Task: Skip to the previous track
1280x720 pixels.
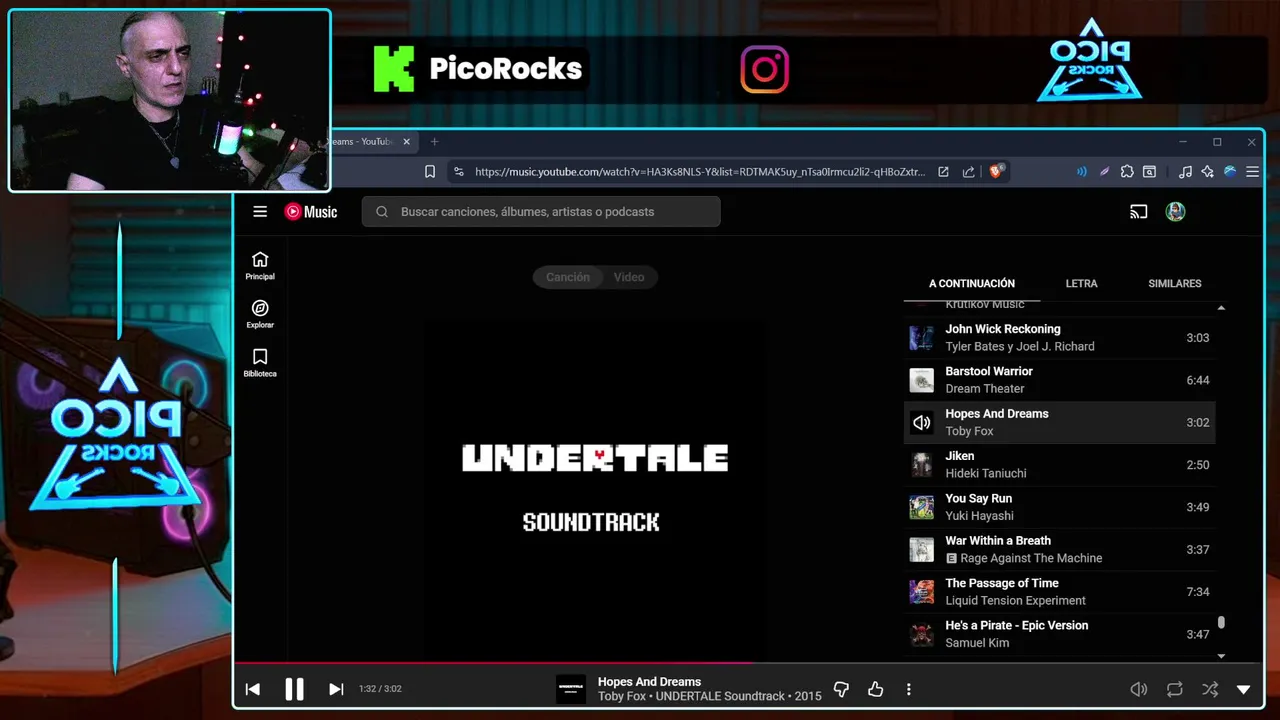Action: click(253, 689)
